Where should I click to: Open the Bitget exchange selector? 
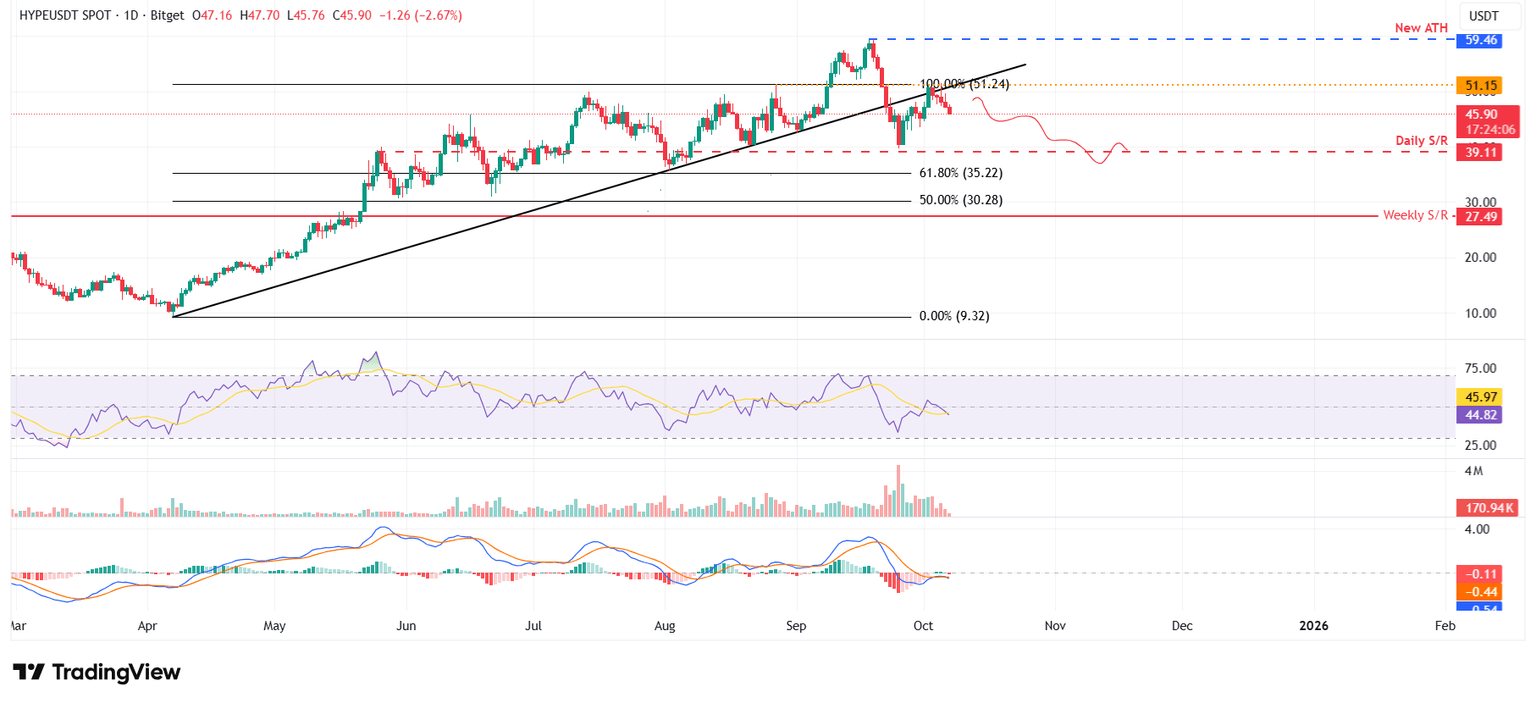coord(169,15)
